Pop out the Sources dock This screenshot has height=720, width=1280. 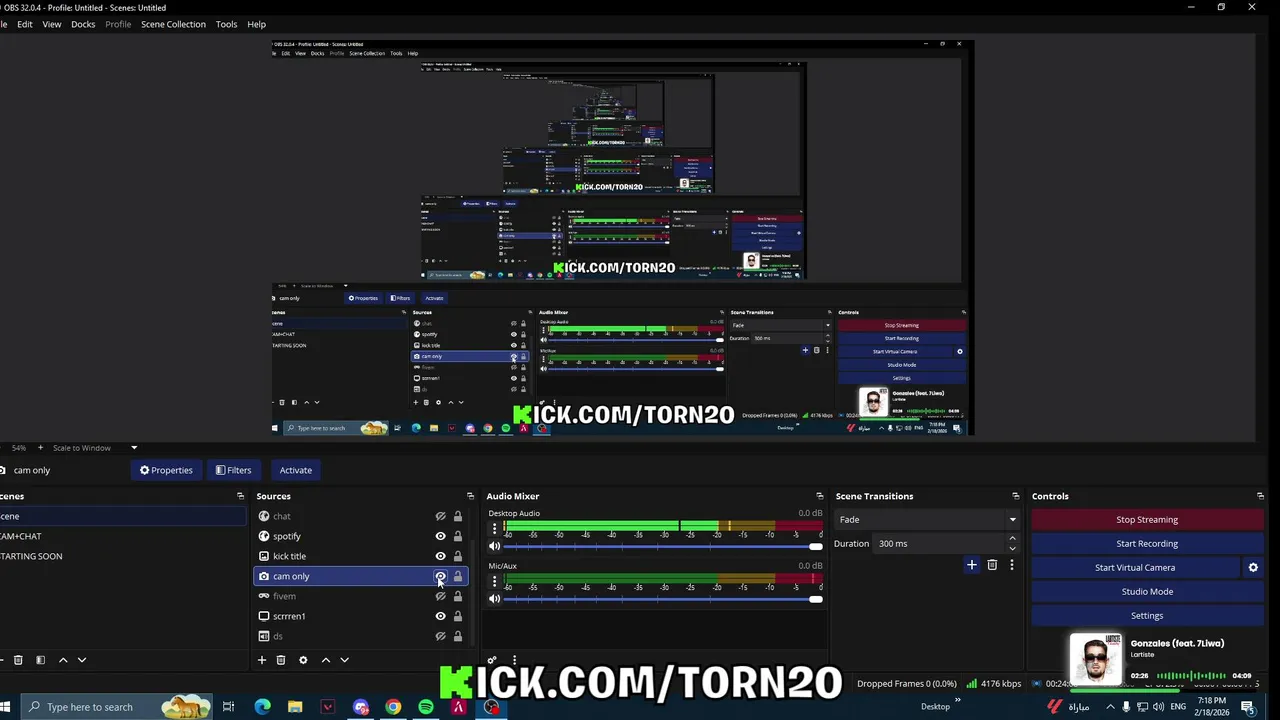click(x=470, y=496)
